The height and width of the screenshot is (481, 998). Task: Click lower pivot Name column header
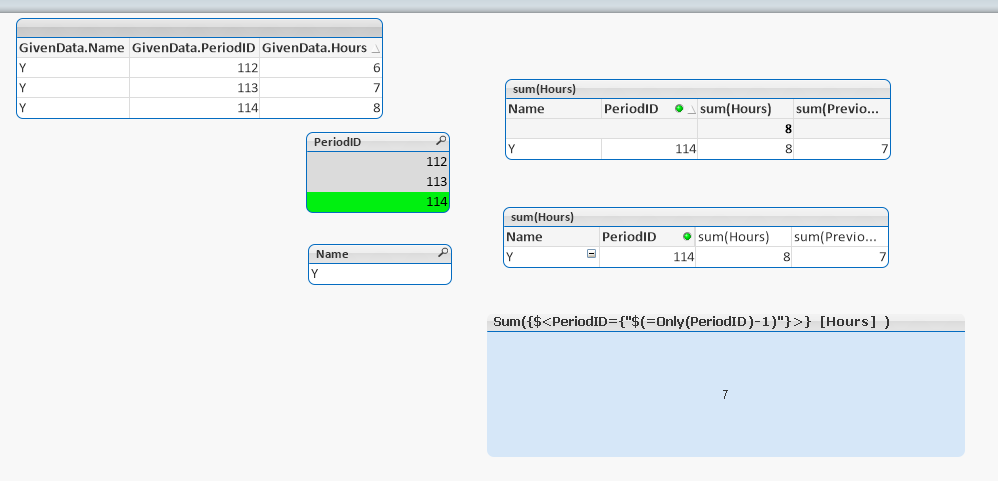click(x=552, y=237)
